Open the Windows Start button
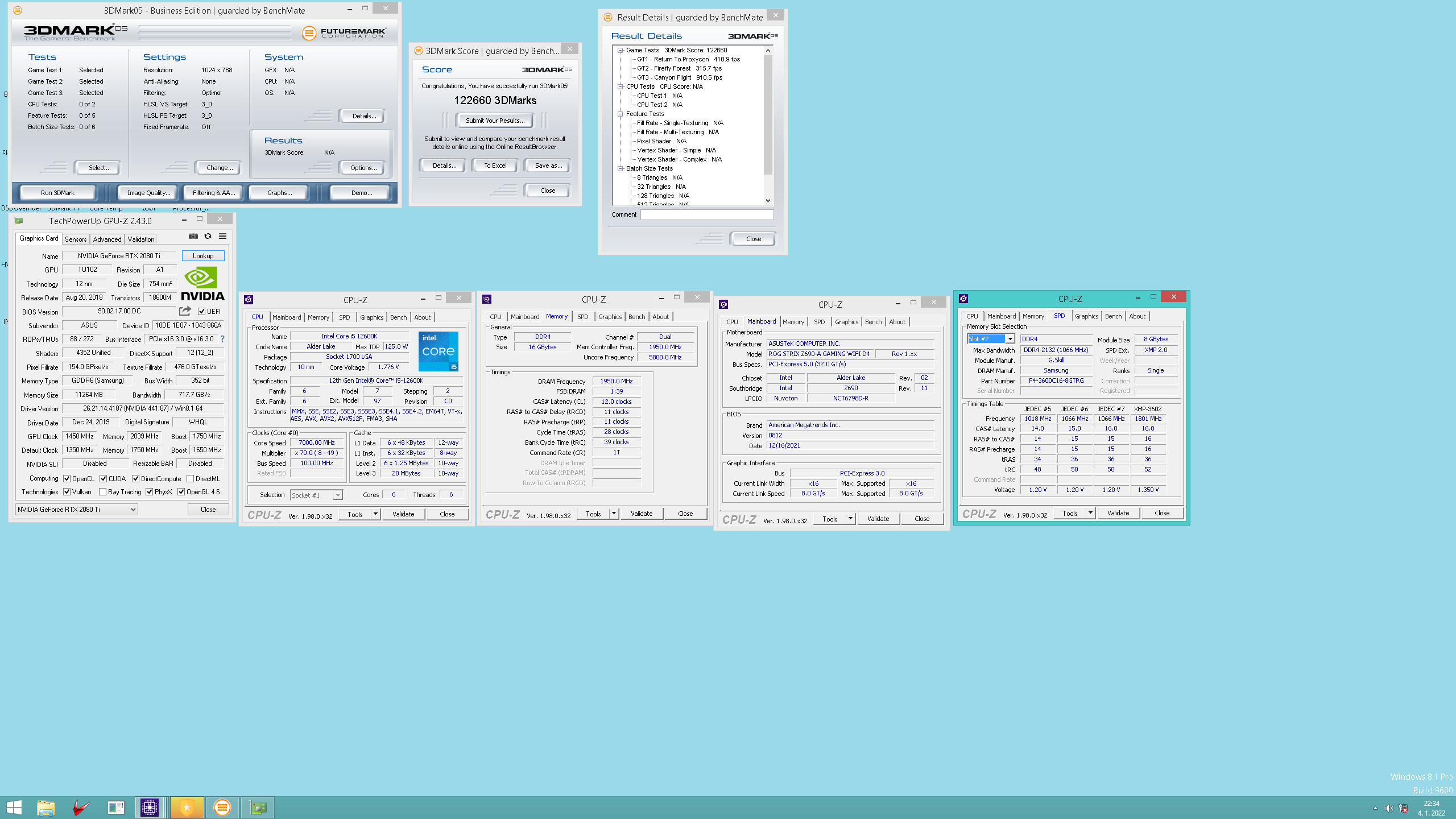This screenshot has width=1456, height=819. point(14,807)
